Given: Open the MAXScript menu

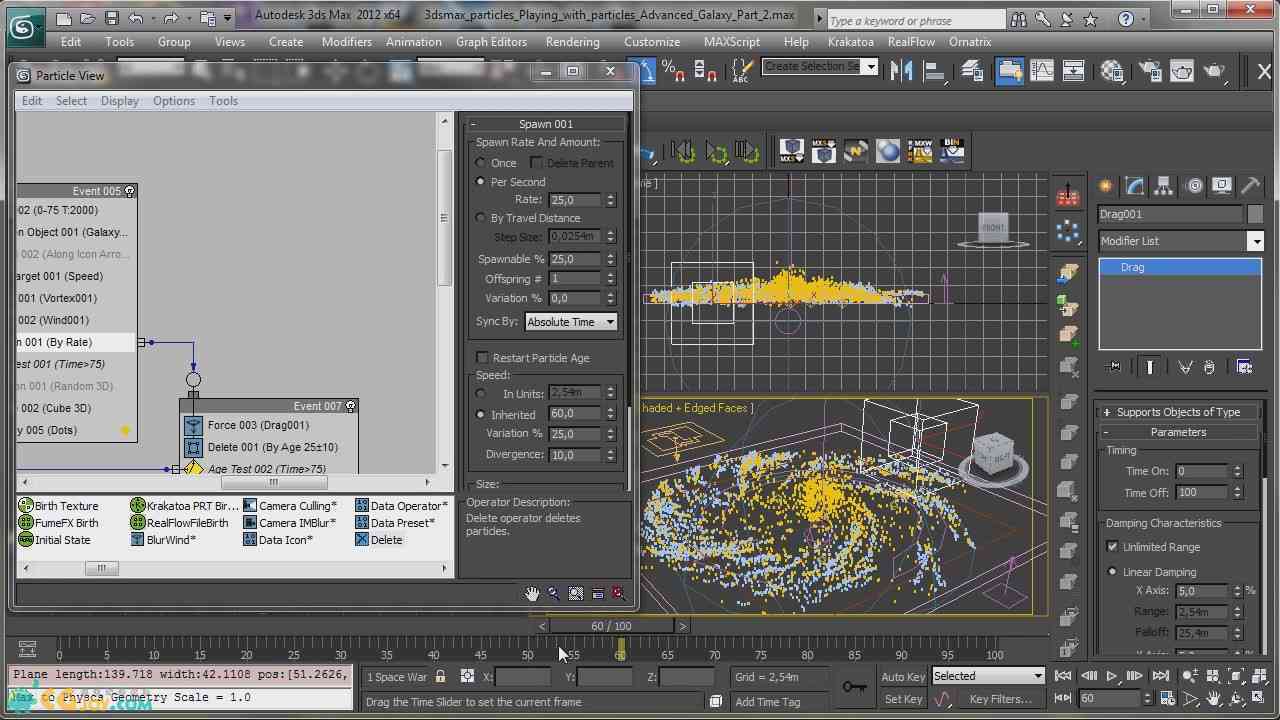Looking at the screenshot, I should 734,42.
